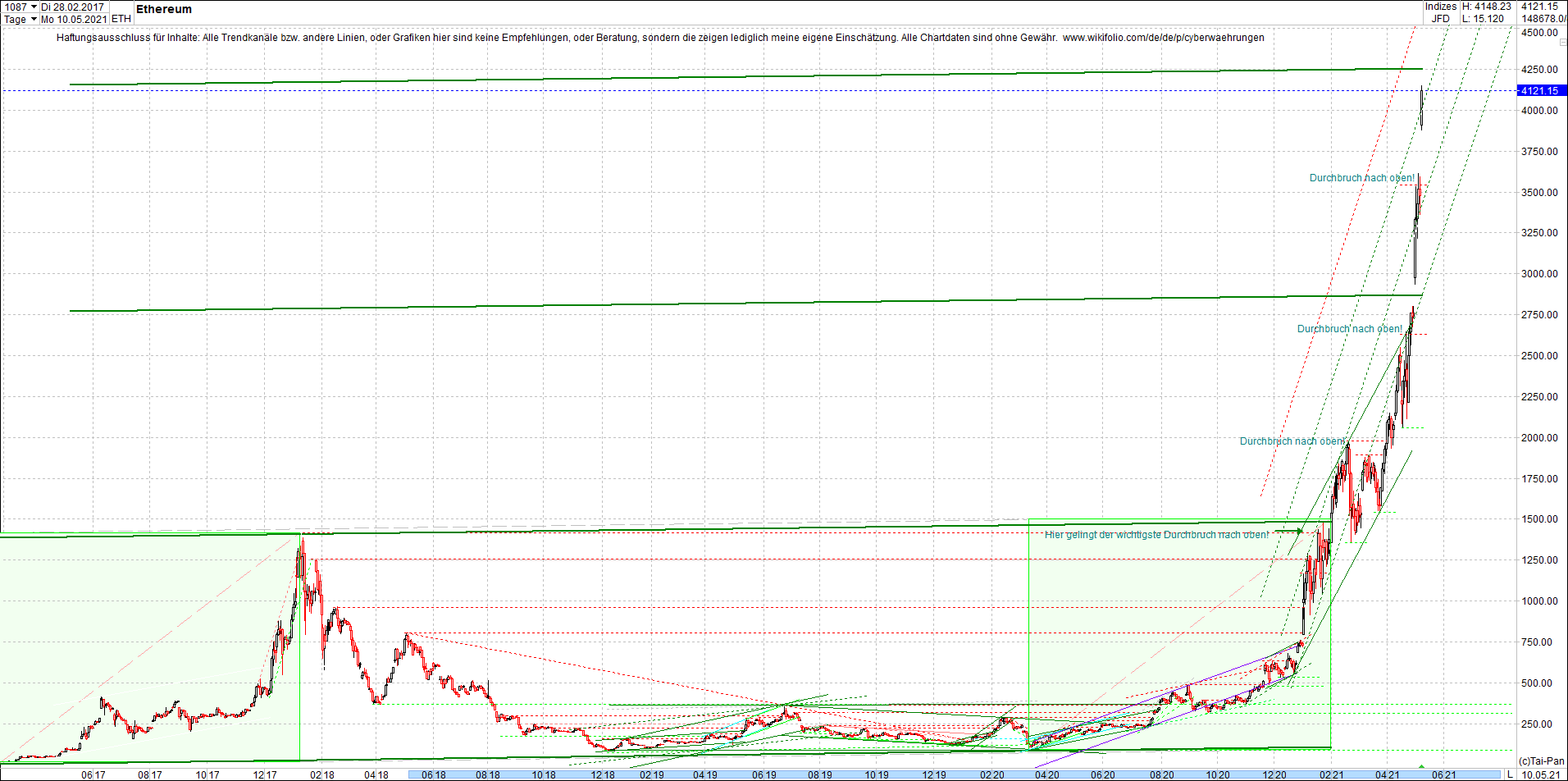Select the "ETH" symbol cell
Screen dimensions: 1568x781
[x=121, y=18]
